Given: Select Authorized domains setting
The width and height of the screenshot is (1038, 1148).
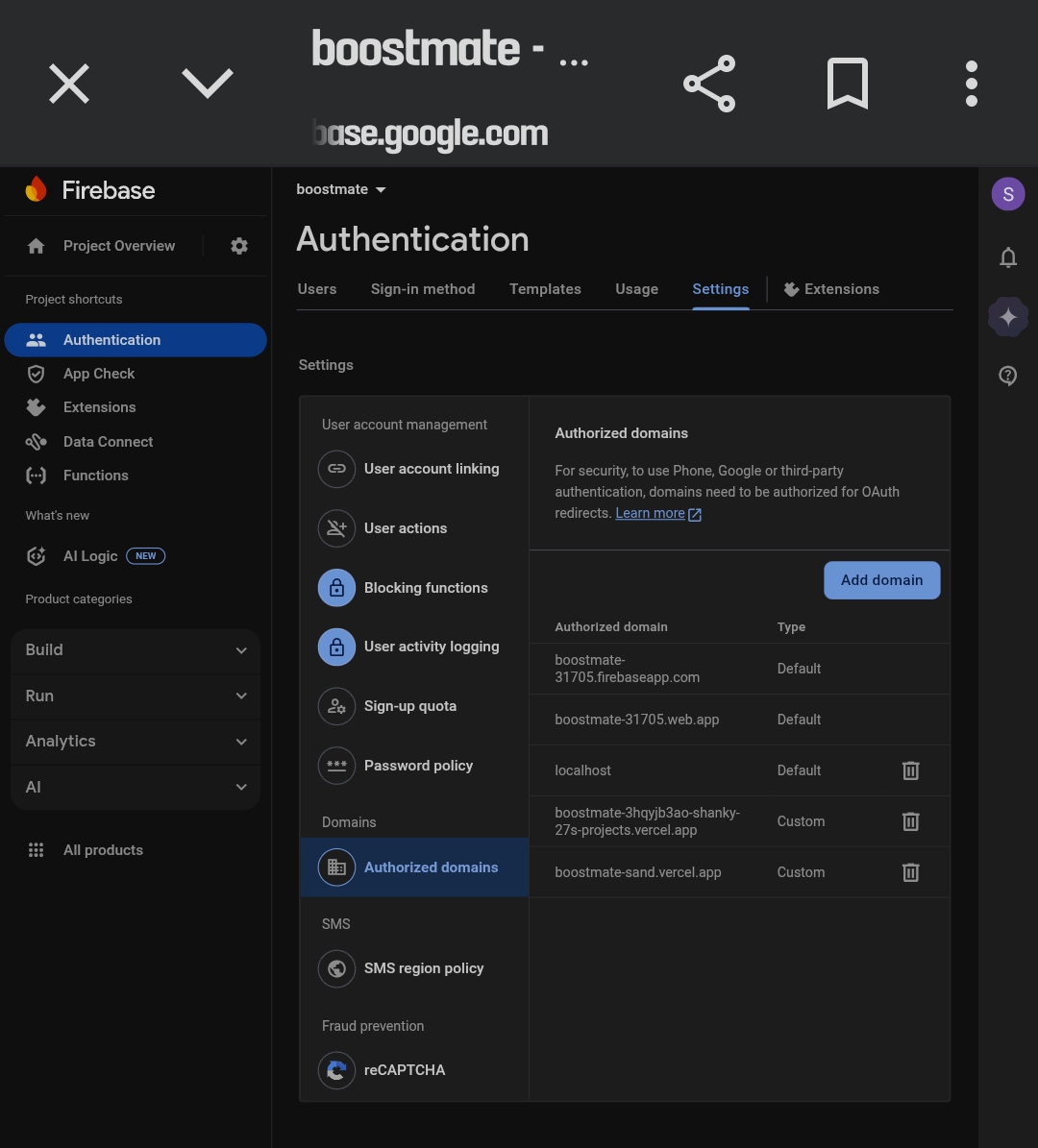Looking at the screenshot, I should click(x=414, y=867).
